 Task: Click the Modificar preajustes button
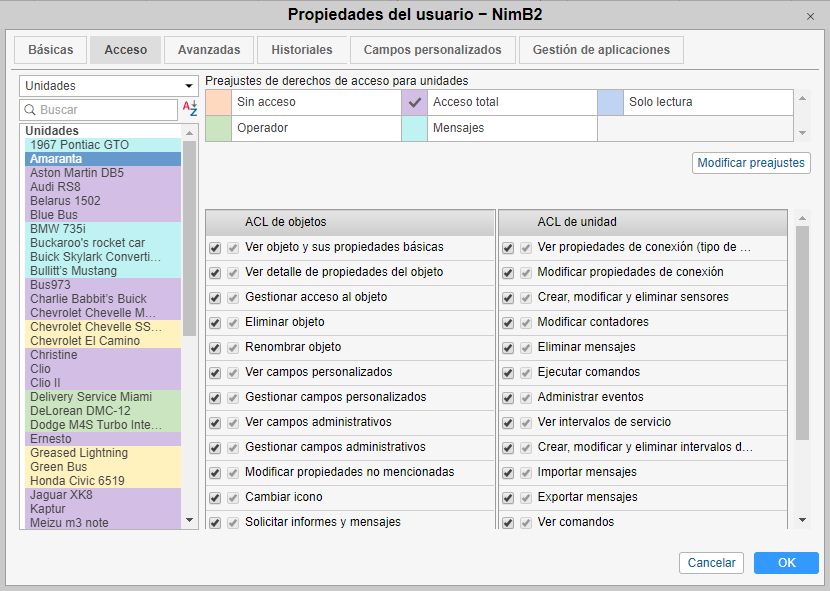point(750,163)
